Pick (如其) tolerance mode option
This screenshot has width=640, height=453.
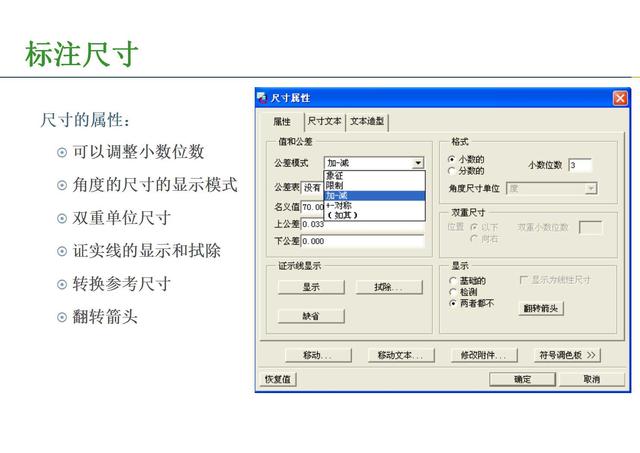(374, 215)
